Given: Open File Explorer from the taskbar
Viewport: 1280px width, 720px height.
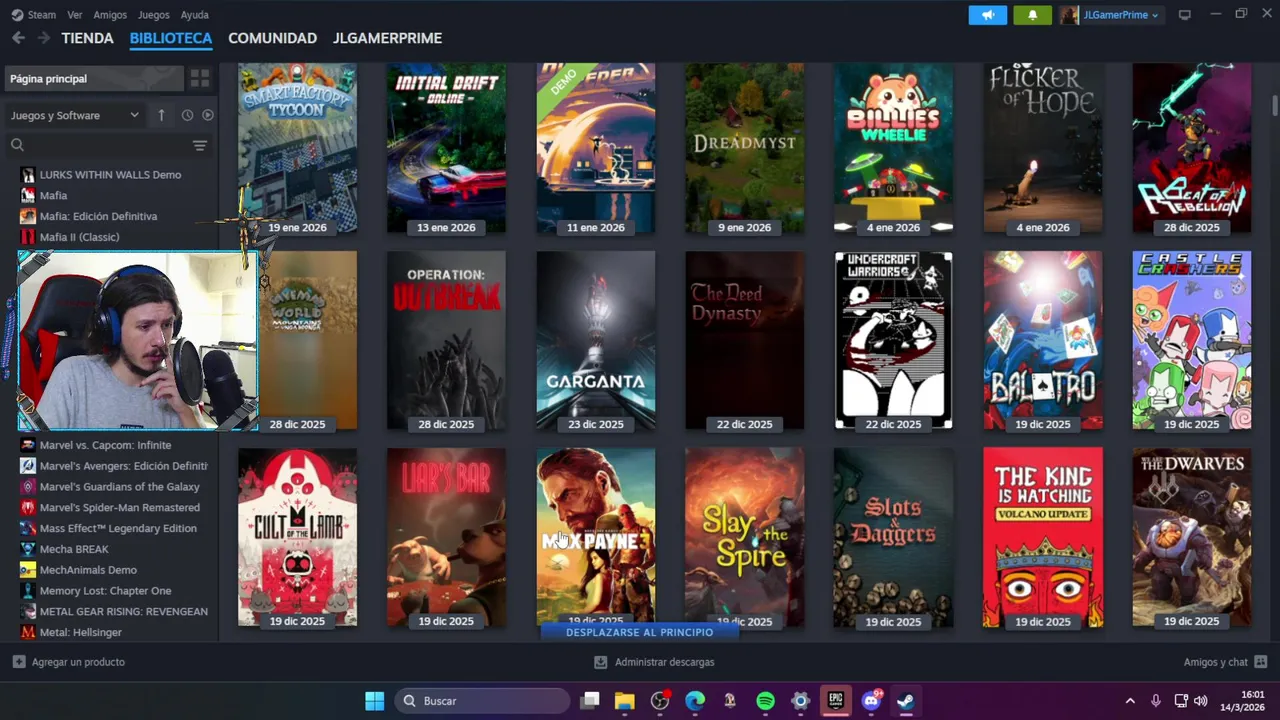Looking at the screenshot, I should (x=625, y=701).
